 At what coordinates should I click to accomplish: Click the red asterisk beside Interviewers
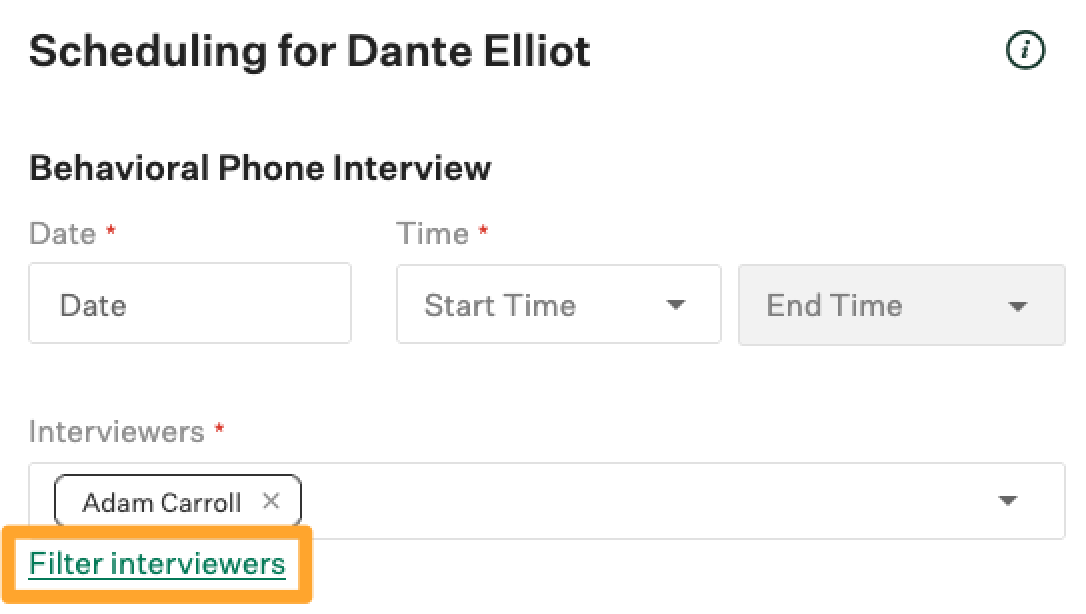(219, 428)
